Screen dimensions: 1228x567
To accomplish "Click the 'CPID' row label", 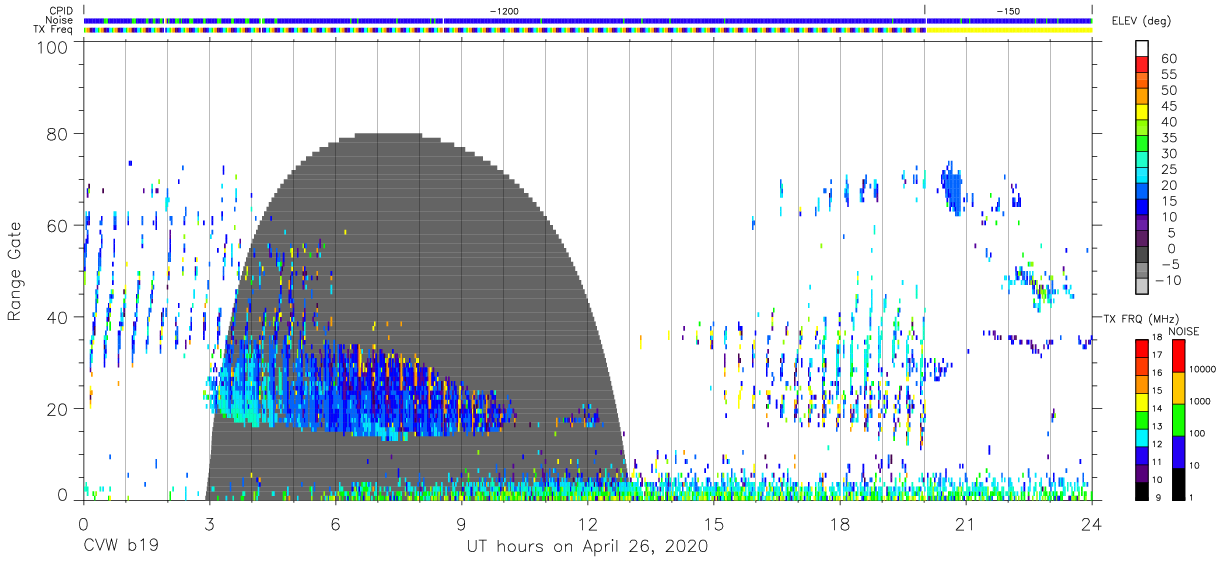I will click(x=61, y=10).
